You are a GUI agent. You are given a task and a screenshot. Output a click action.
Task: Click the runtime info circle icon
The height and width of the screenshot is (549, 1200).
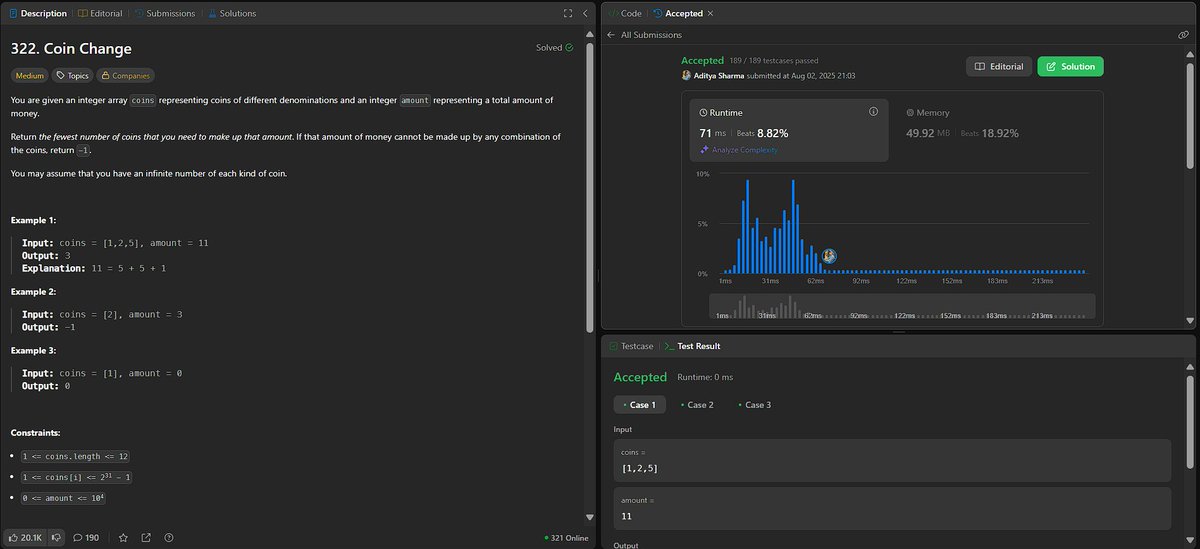point(873,112)
